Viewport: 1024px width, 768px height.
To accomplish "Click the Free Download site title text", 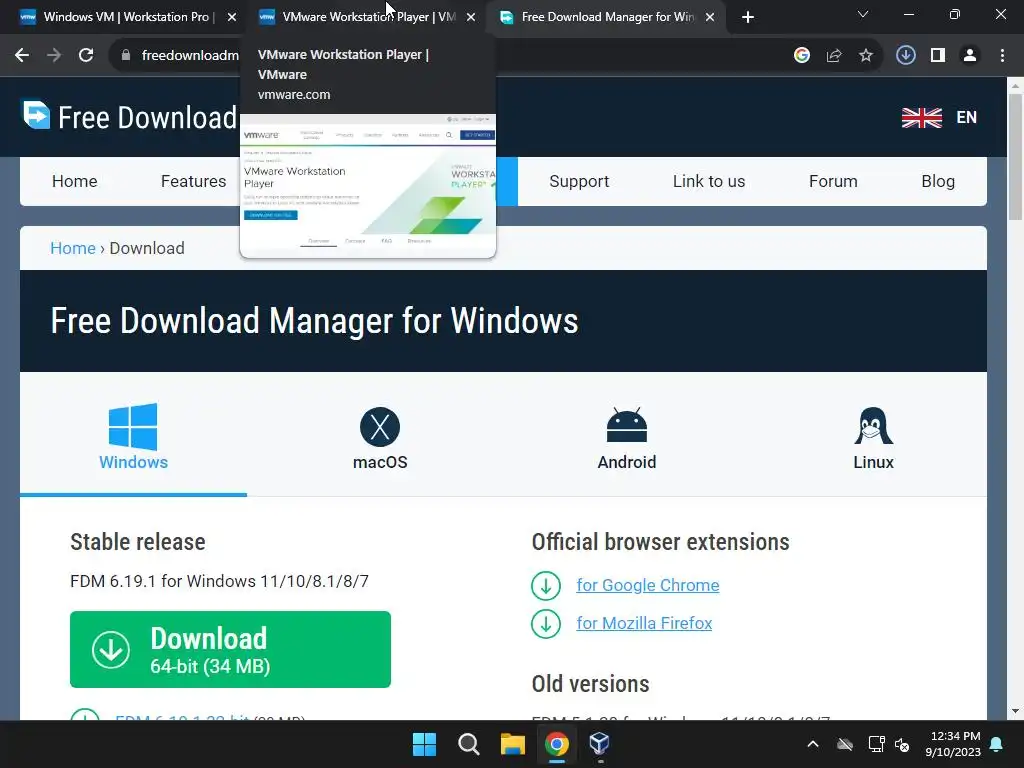I will coord(148,118).
